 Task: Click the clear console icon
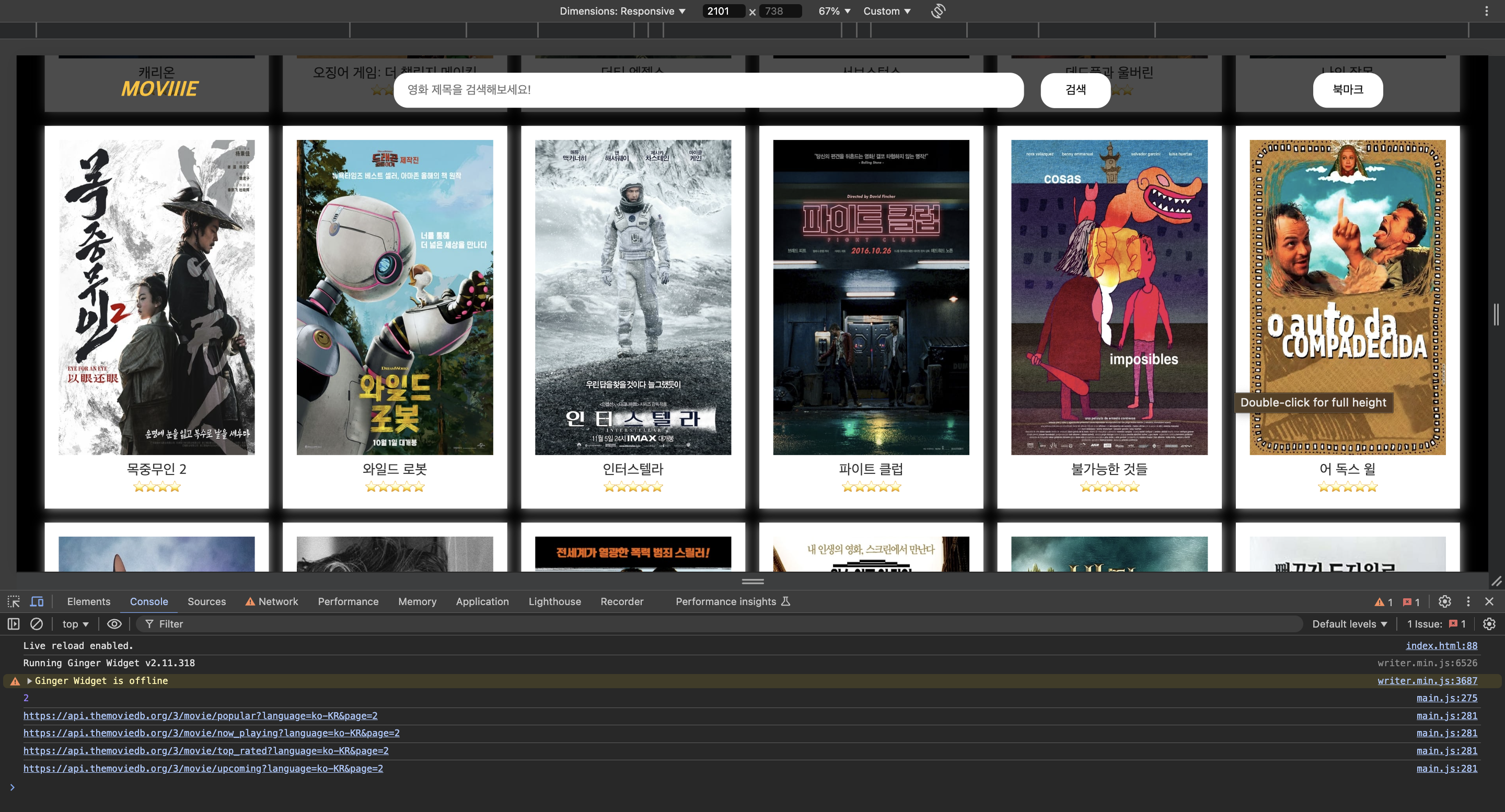(36, 624)
